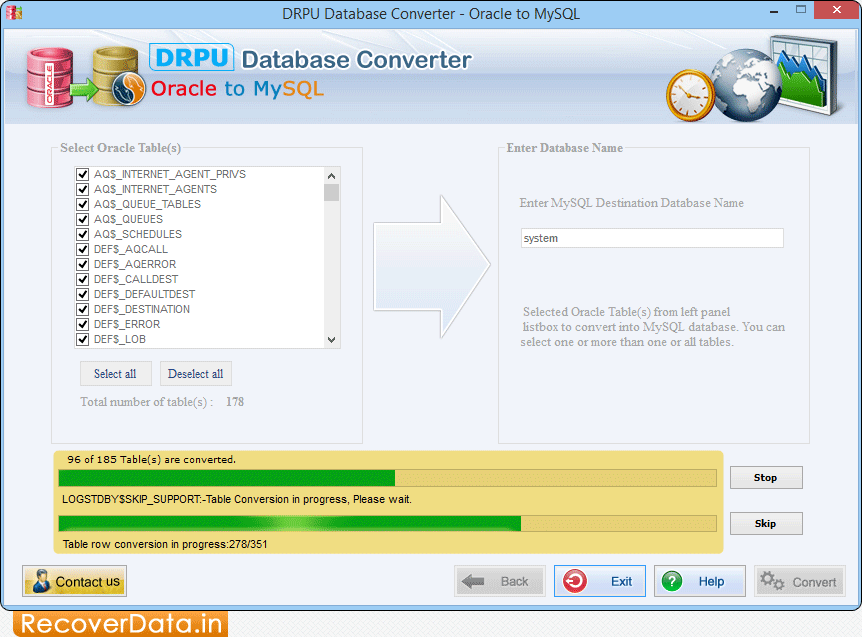Click the red Exit power icon
This screenshot has height=637, width=862.
(575, 581)
